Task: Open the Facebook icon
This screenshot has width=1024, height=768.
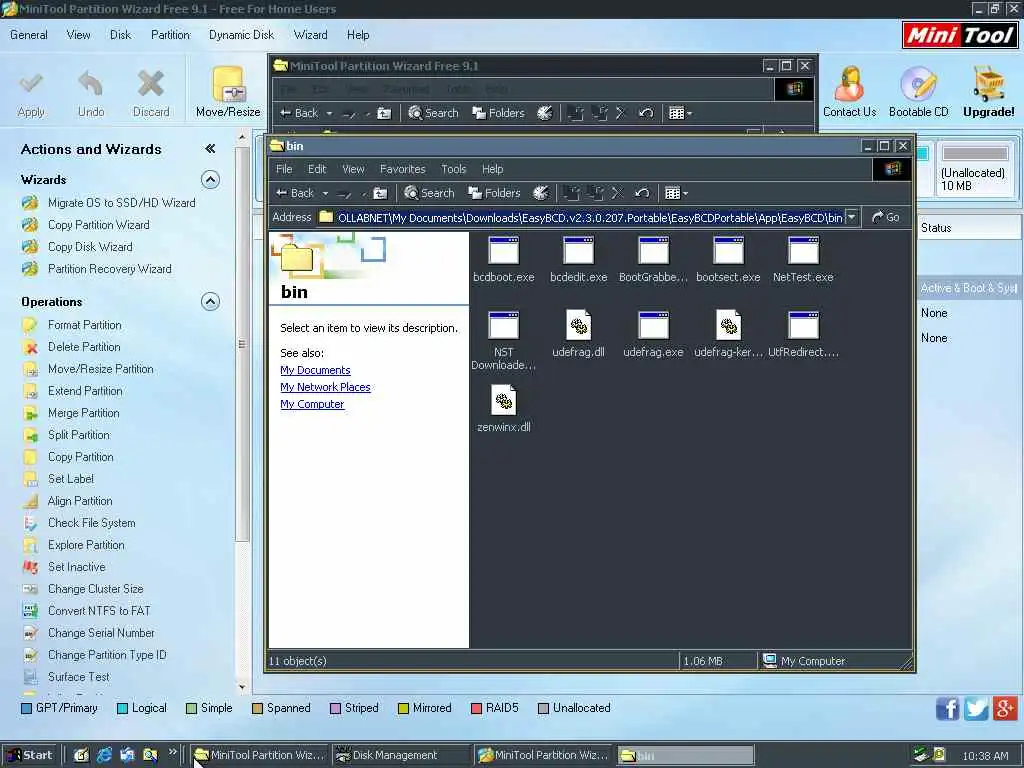Action: pos(948,709)
